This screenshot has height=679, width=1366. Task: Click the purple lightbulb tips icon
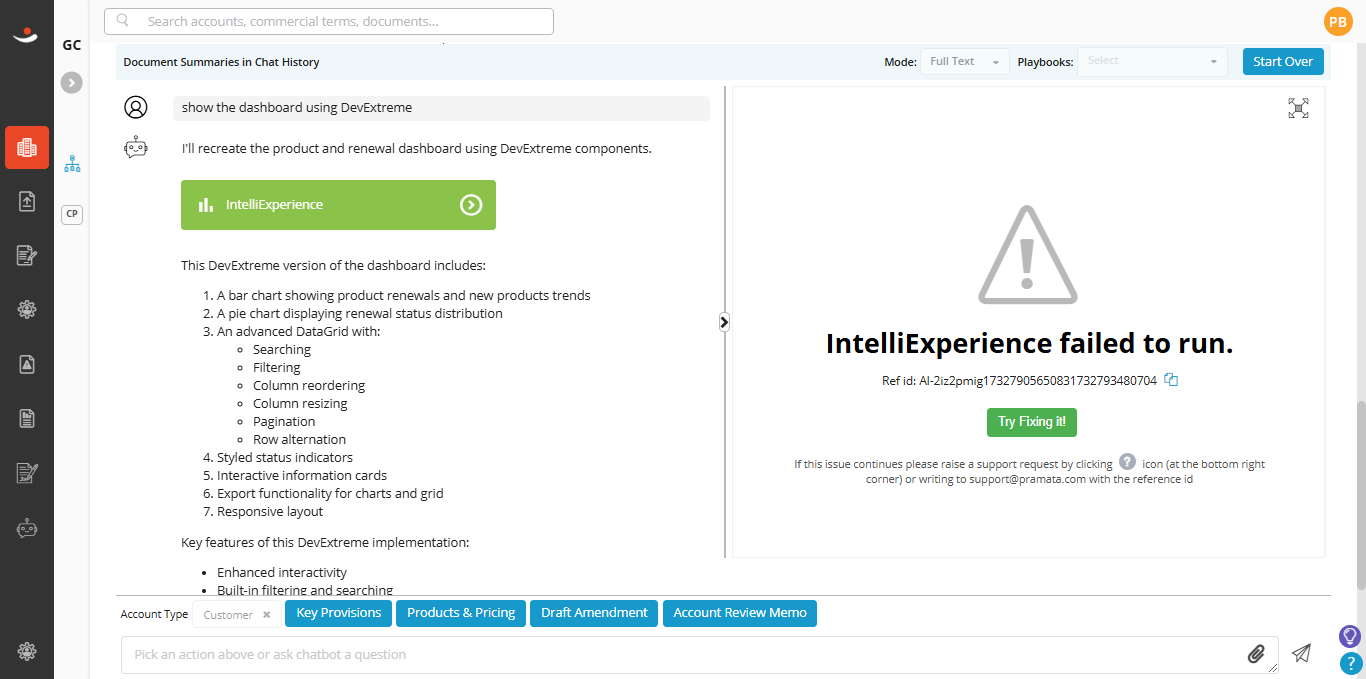1351,636
